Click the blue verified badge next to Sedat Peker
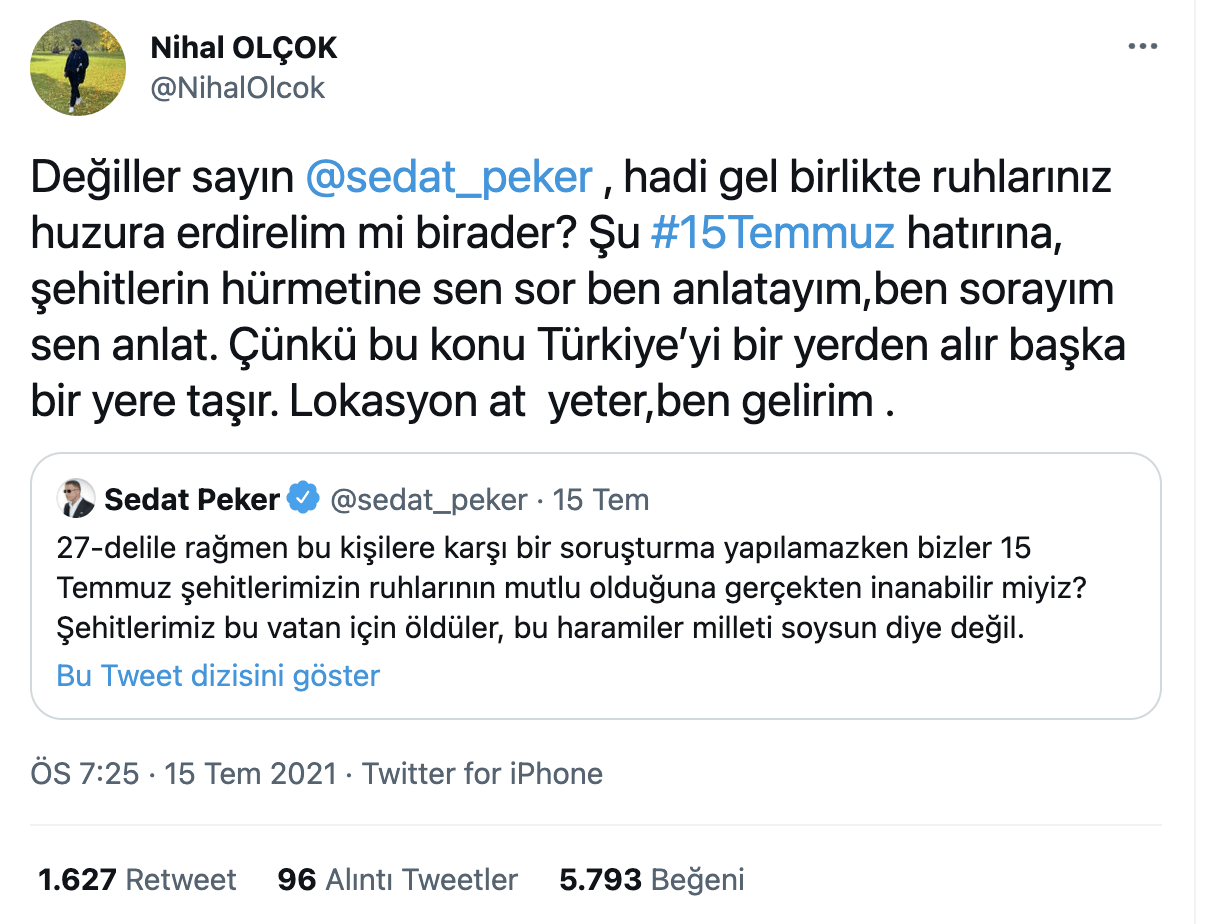 (x=304, y=499)
